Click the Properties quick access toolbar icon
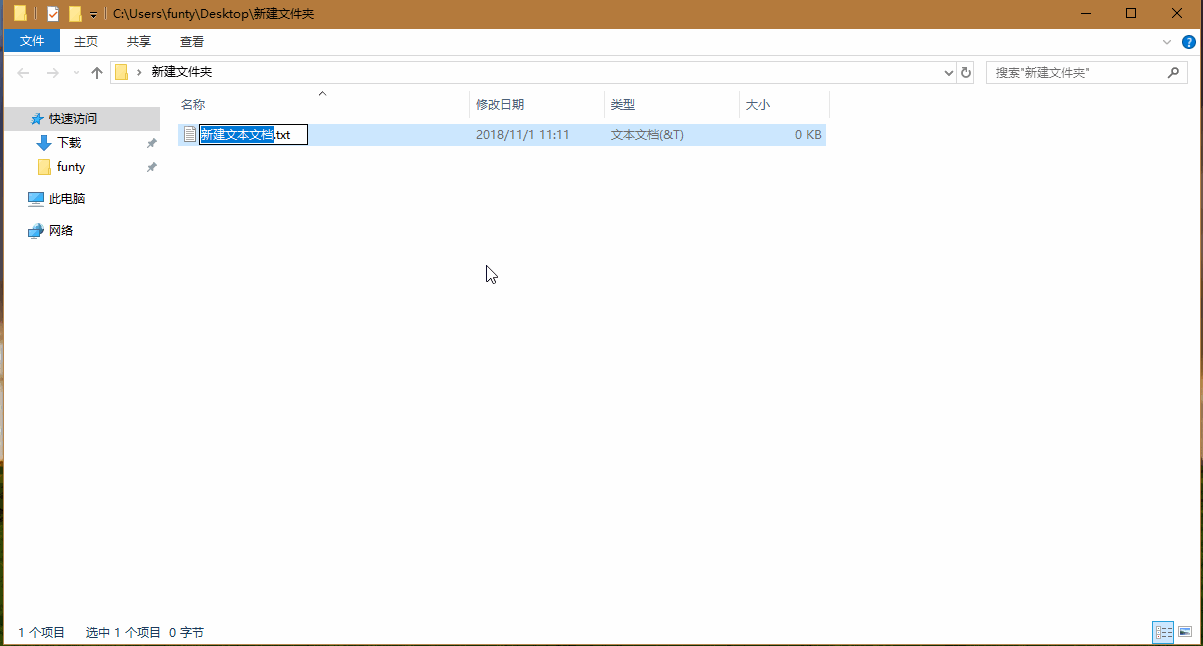This screenshot has height=646, width=1203. [53, 14]
